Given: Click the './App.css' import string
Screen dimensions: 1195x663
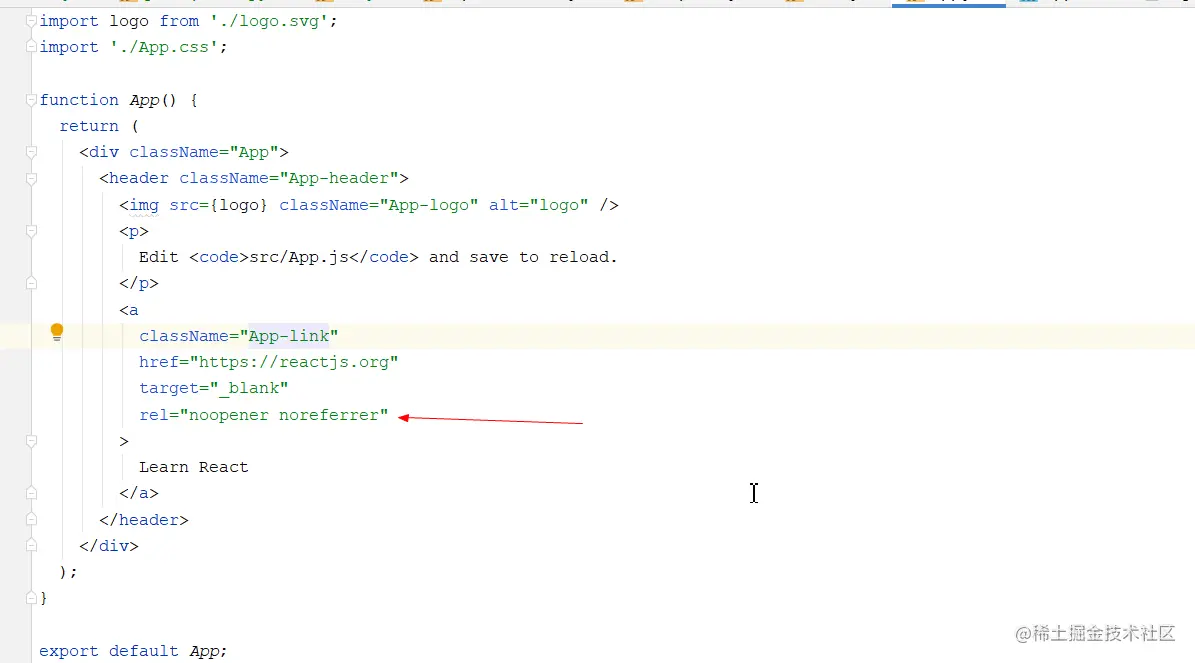Looking at the screenshot, I should click(164, 47).
